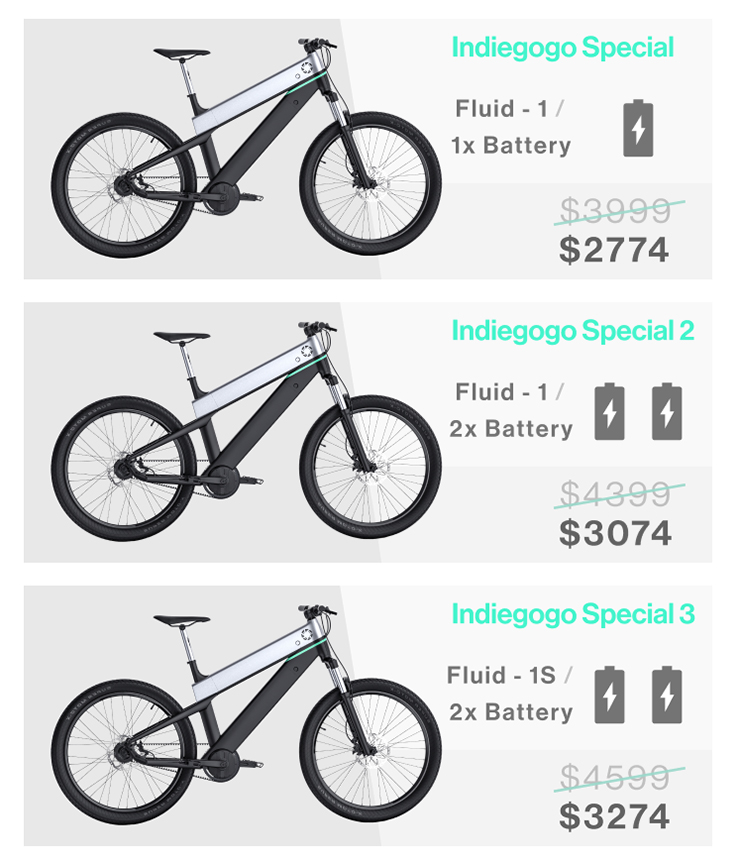This screenshot has height=860, width=740.
Task: Open the Indiegogo Special title link
Action: point(563,47)
